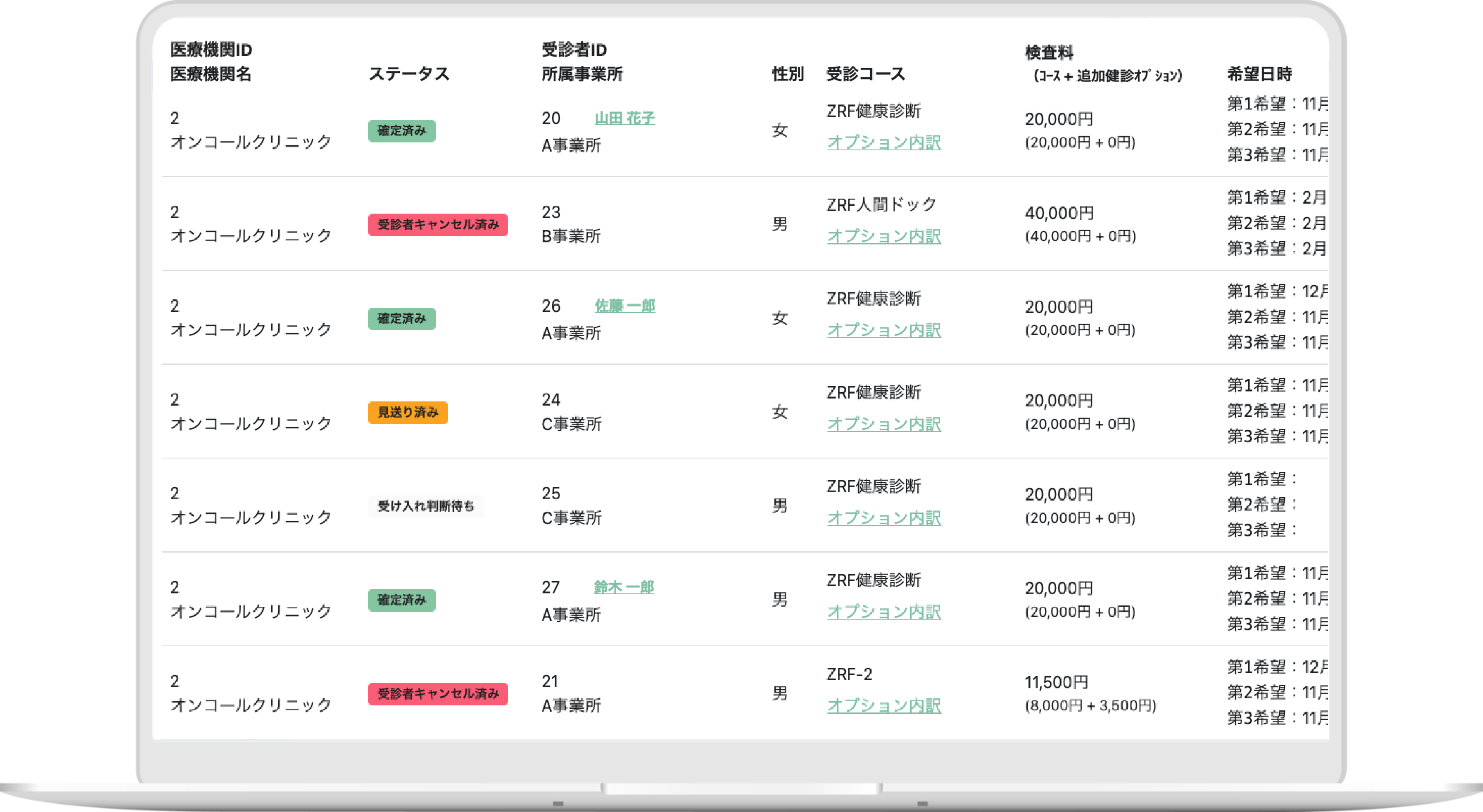Viewport: 1483px width, 812px height.
Task: Click 11,500円 fee value
Action: [x=1056, y=682]
